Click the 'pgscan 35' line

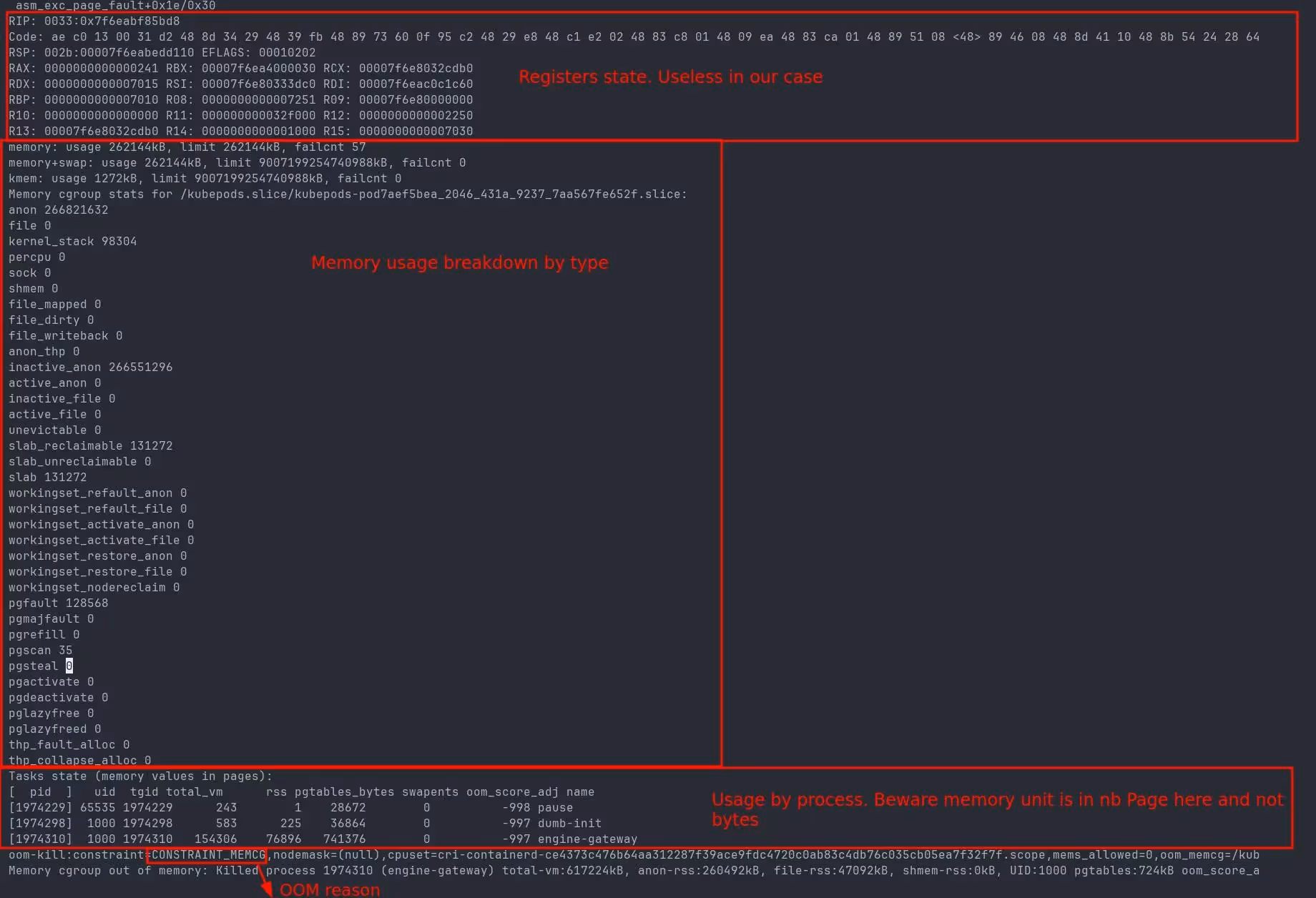pos(41,651)
